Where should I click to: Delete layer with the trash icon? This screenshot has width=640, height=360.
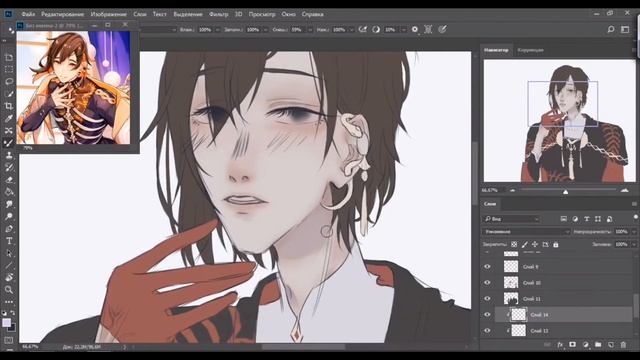[x=623, y=345]
